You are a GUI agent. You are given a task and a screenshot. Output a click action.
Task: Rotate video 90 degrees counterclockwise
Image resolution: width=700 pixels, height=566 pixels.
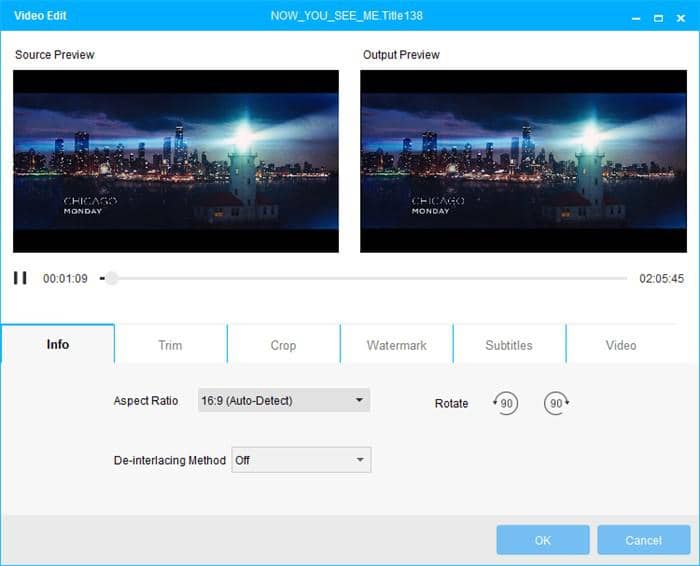[505, 403]
